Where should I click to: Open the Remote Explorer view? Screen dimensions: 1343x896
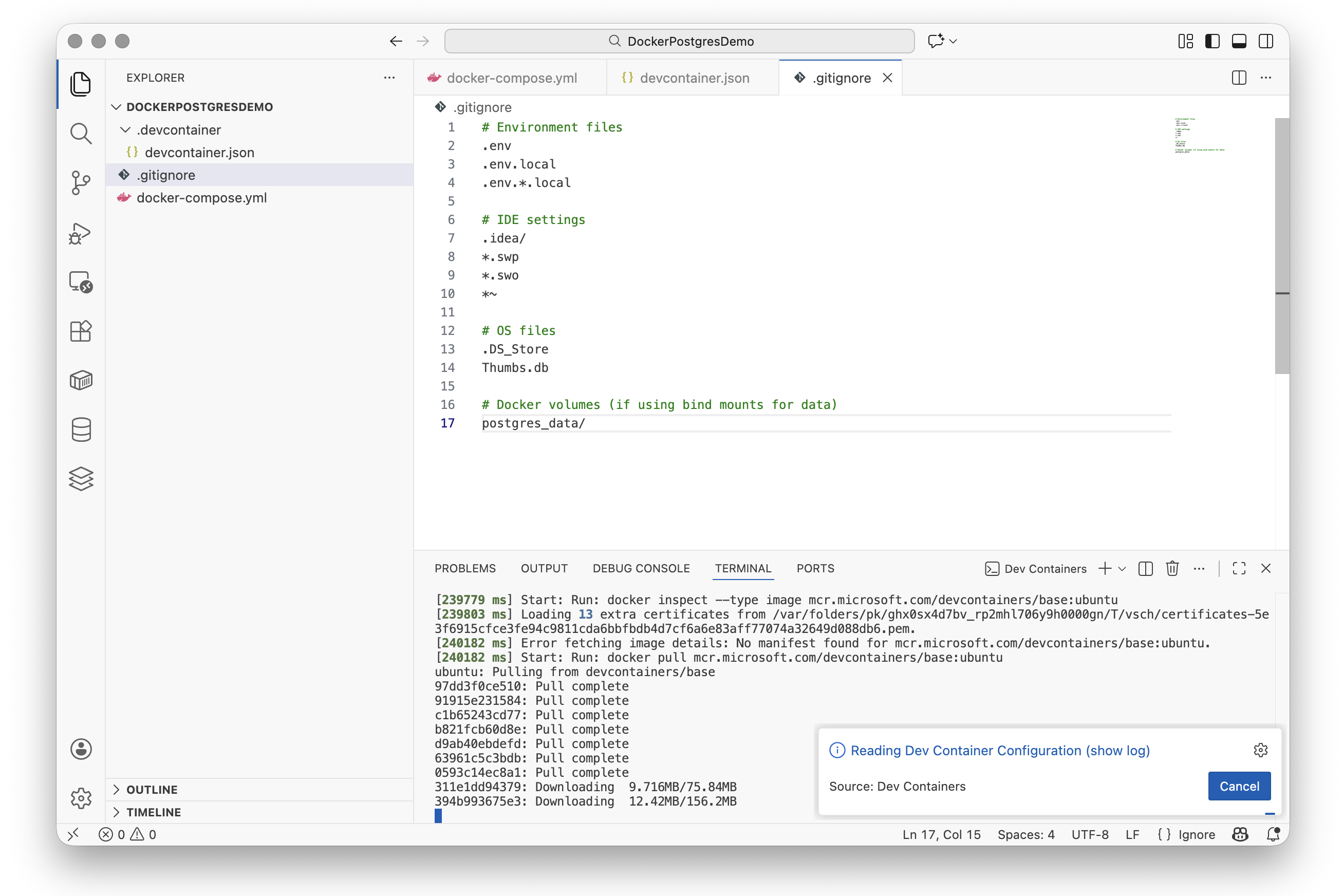point(81,282)
